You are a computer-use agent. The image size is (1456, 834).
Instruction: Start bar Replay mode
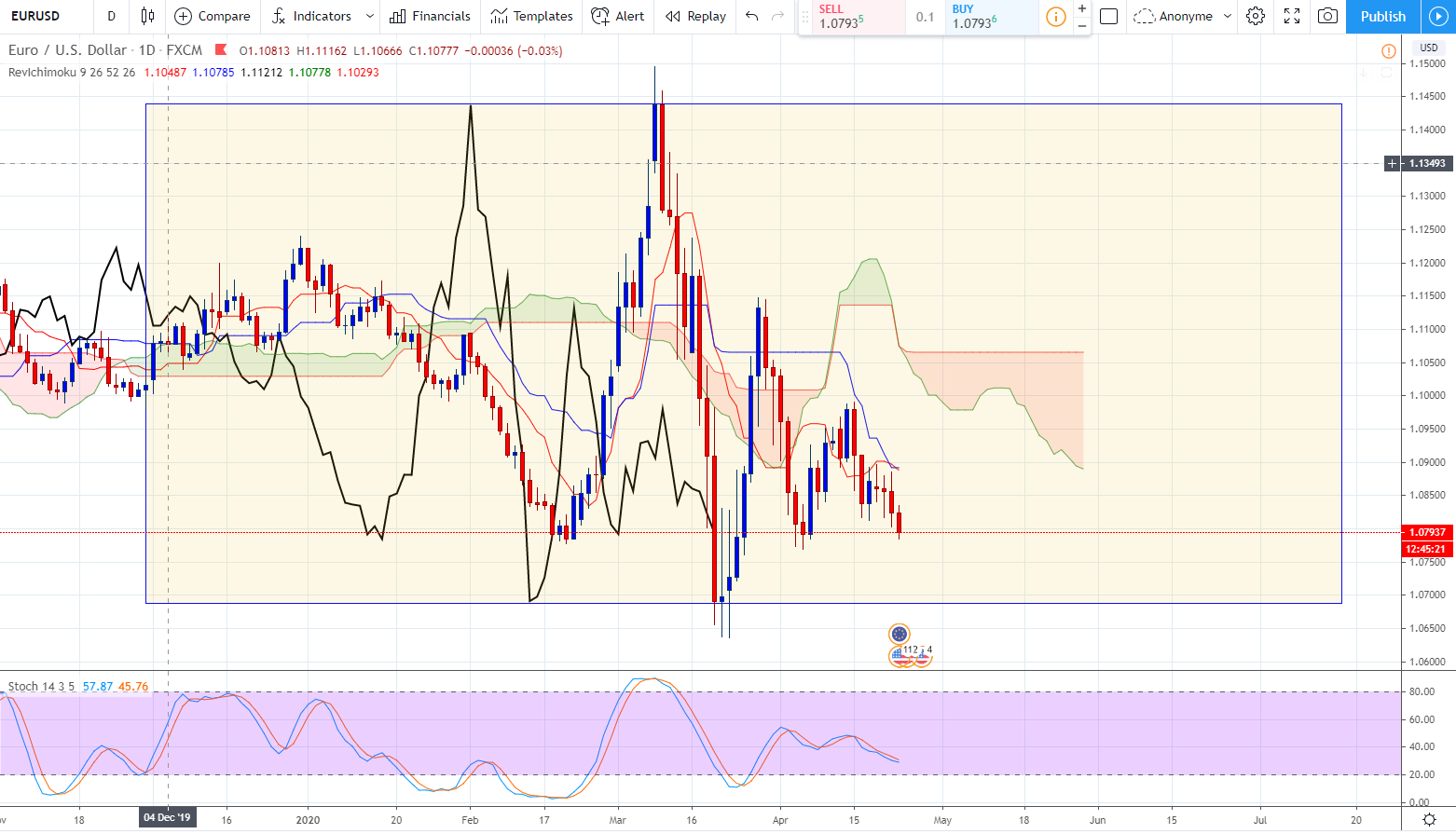point(696,16)
